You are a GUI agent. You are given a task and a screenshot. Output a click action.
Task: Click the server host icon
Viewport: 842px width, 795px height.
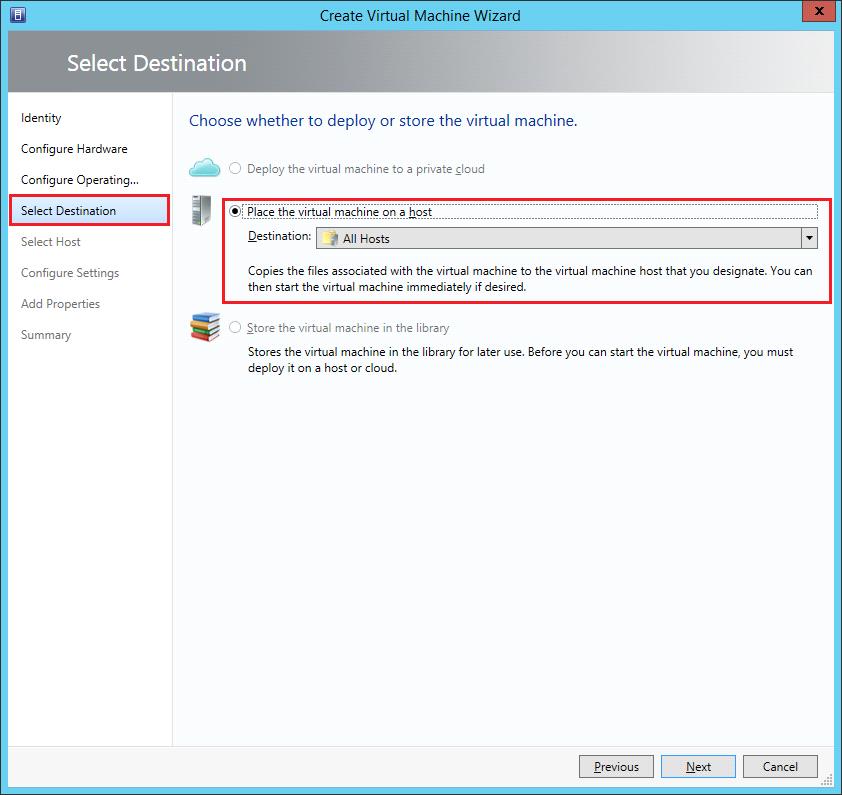201,210
